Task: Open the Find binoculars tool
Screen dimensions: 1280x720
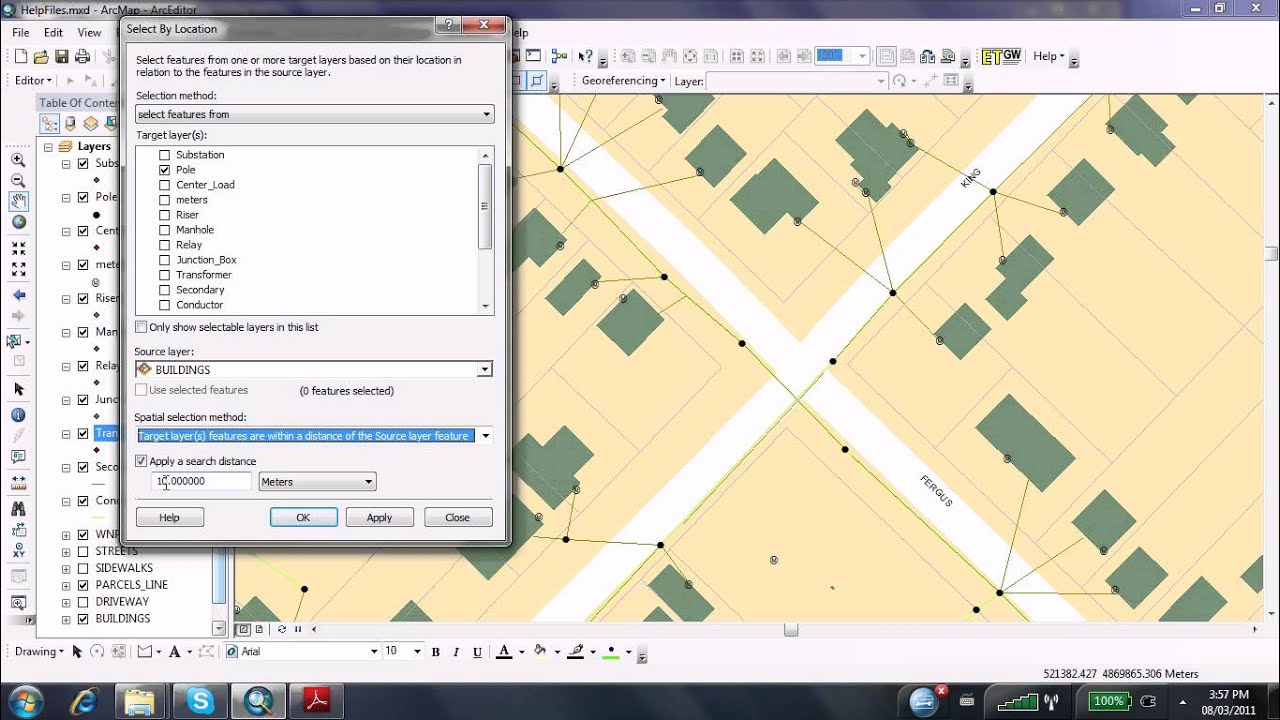Action: tap(18, 508)
